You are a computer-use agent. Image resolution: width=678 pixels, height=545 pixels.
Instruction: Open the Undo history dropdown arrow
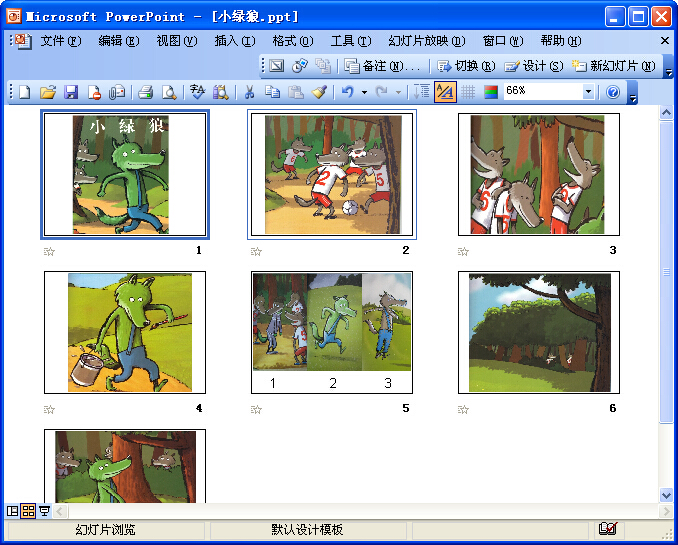click(x=364, y=92)
